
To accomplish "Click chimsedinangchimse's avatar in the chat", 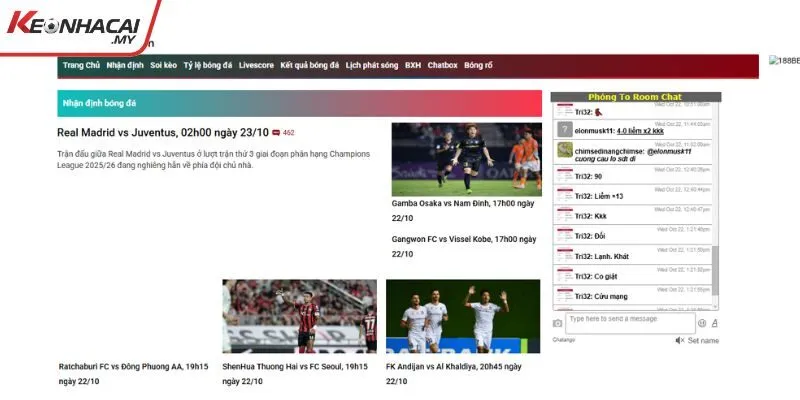I will tap(565, 151).
